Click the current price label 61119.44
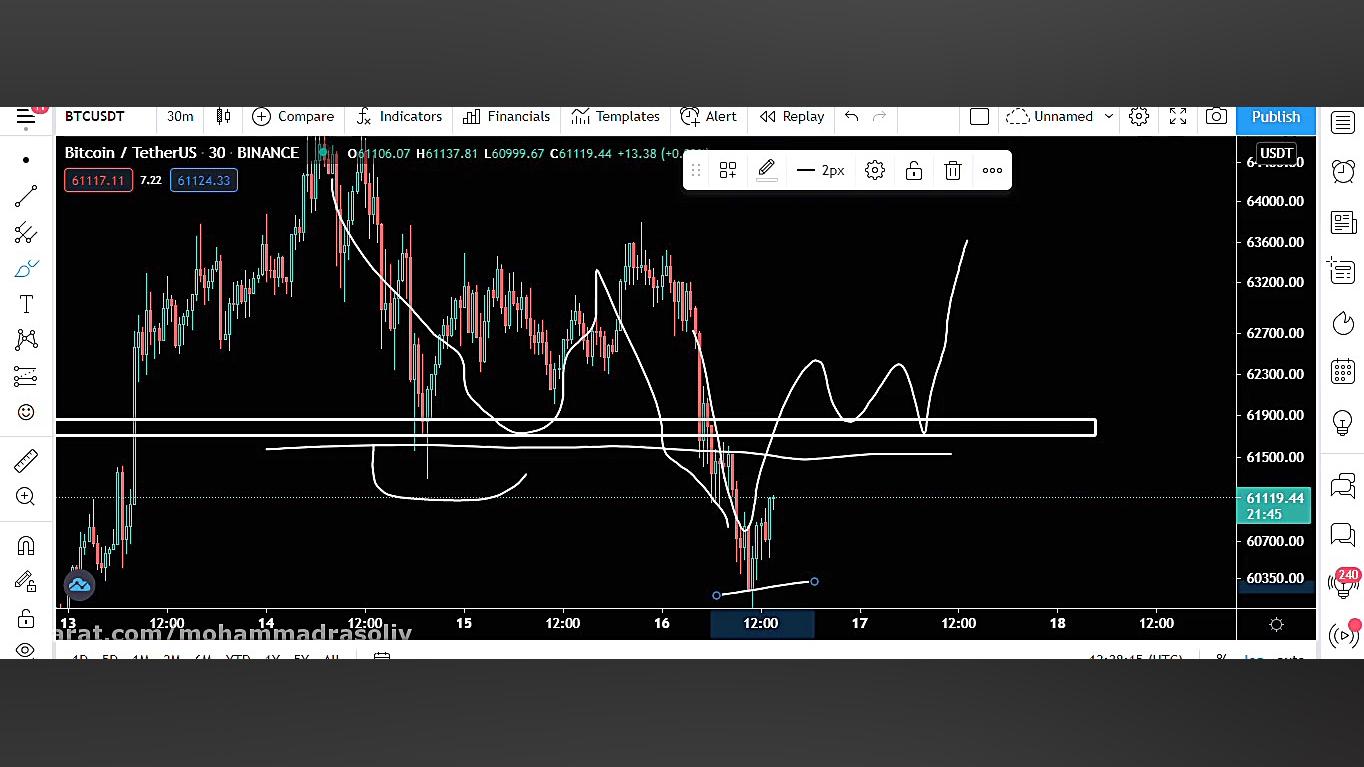Image resolution: width=1364 pixels, height=767 pixels. 1274,506
